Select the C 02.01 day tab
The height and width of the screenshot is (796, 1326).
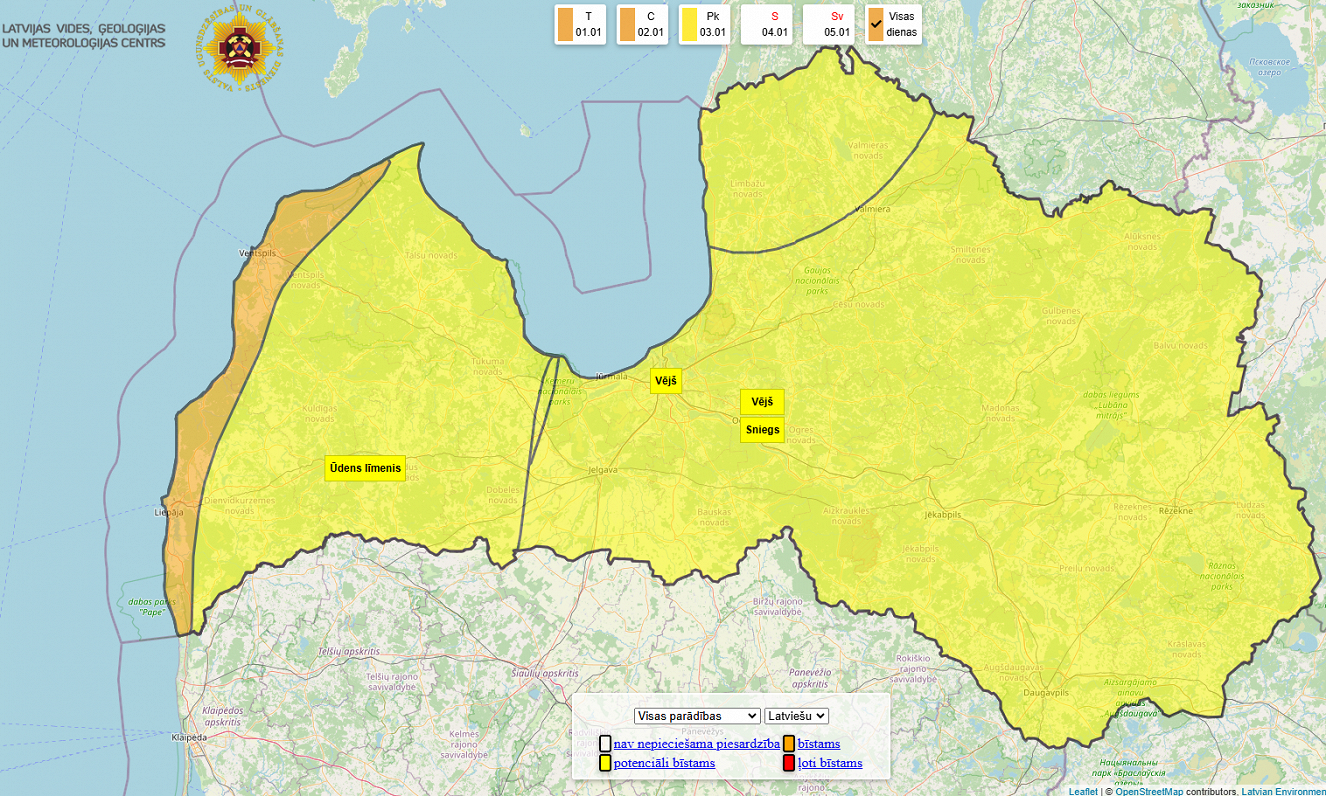pos(641,24)
